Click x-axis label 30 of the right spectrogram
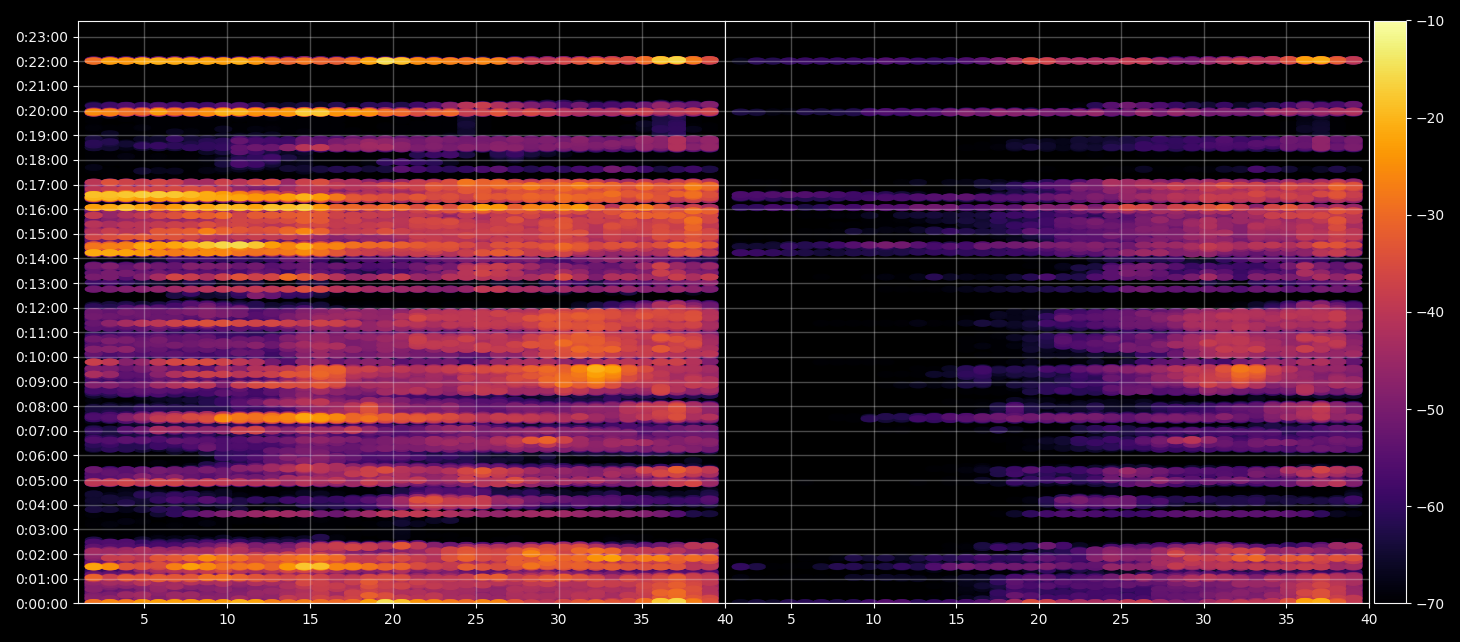Viewport: 1460px width, 642px height. 1205,619
